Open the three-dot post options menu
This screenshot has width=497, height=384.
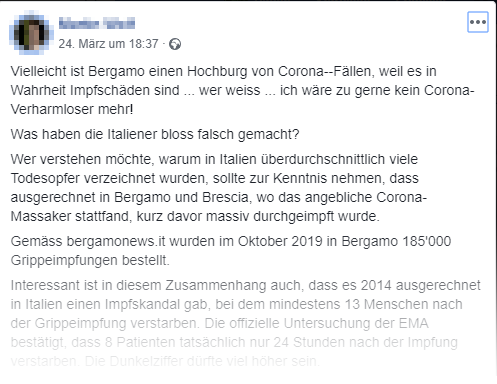tap(478, 22)
